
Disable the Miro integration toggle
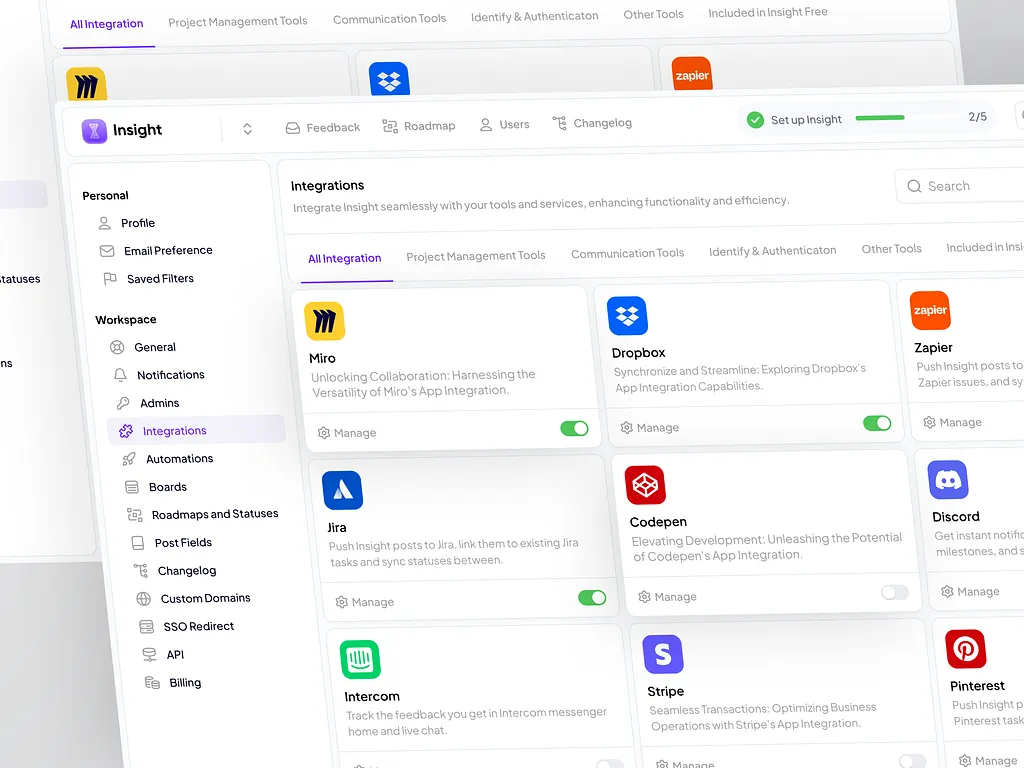click(x=574, y=428)
